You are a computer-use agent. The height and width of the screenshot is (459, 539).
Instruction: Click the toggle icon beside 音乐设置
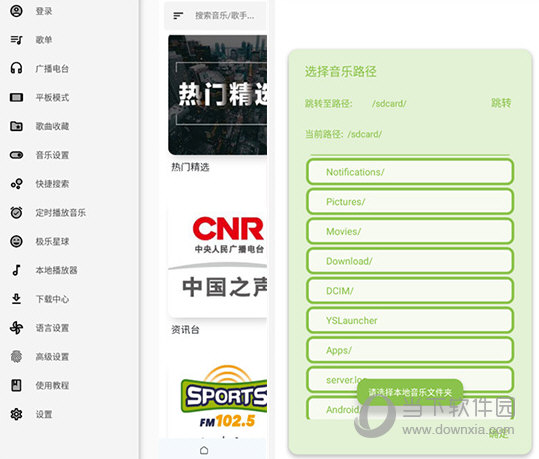[x=16, y=155]
